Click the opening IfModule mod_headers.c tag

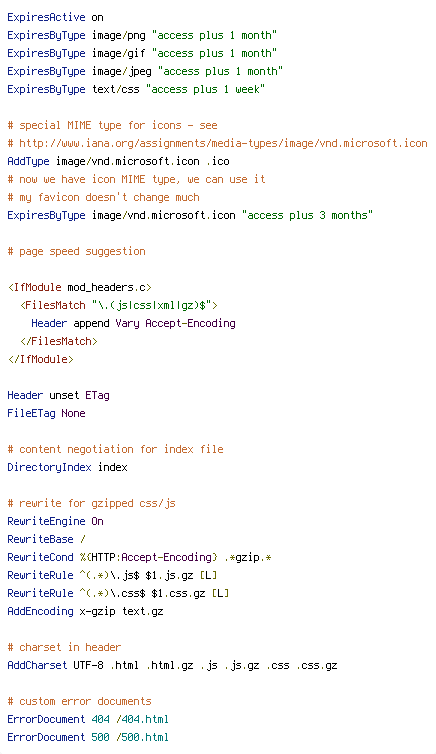80,288
